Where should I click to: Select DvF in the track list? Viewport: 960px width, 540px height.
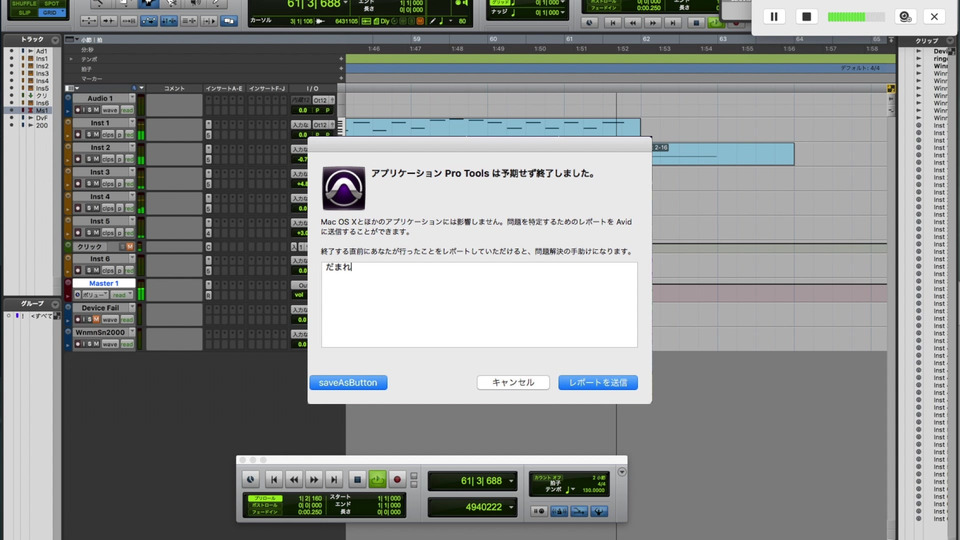(x=42, y=118)
